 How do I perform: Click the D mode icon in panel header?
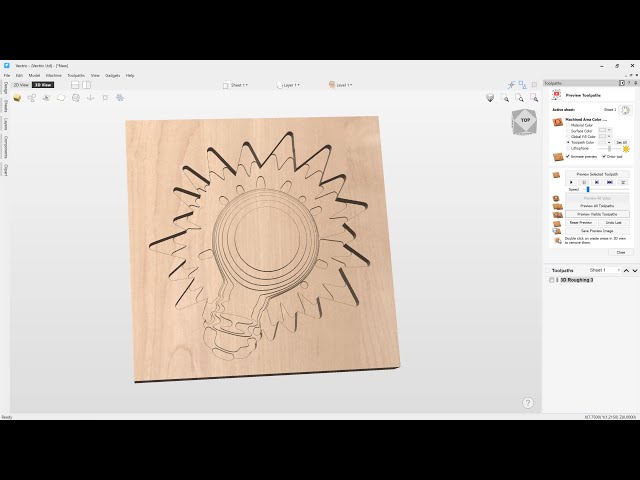(622, 83)
